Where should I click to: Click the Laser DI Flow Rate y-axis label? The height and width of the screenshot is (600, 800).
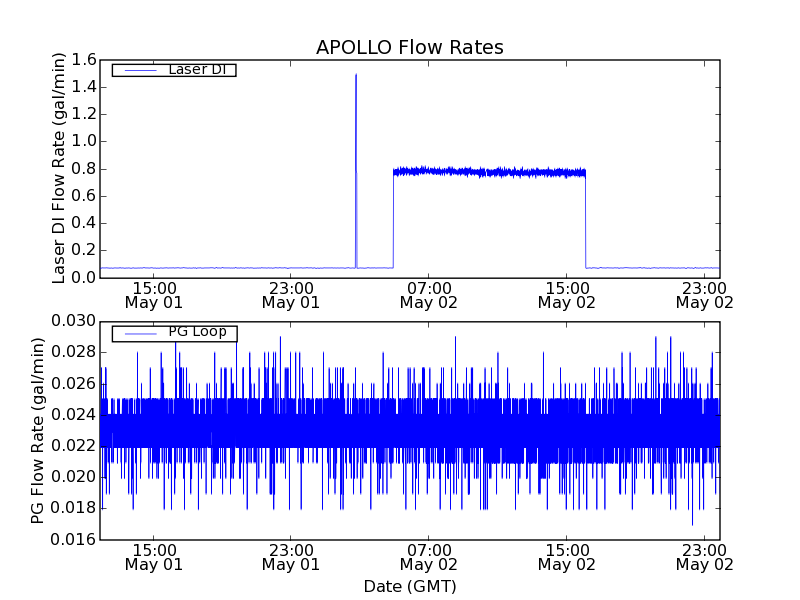pyautogui.click(x=59, y=168)
